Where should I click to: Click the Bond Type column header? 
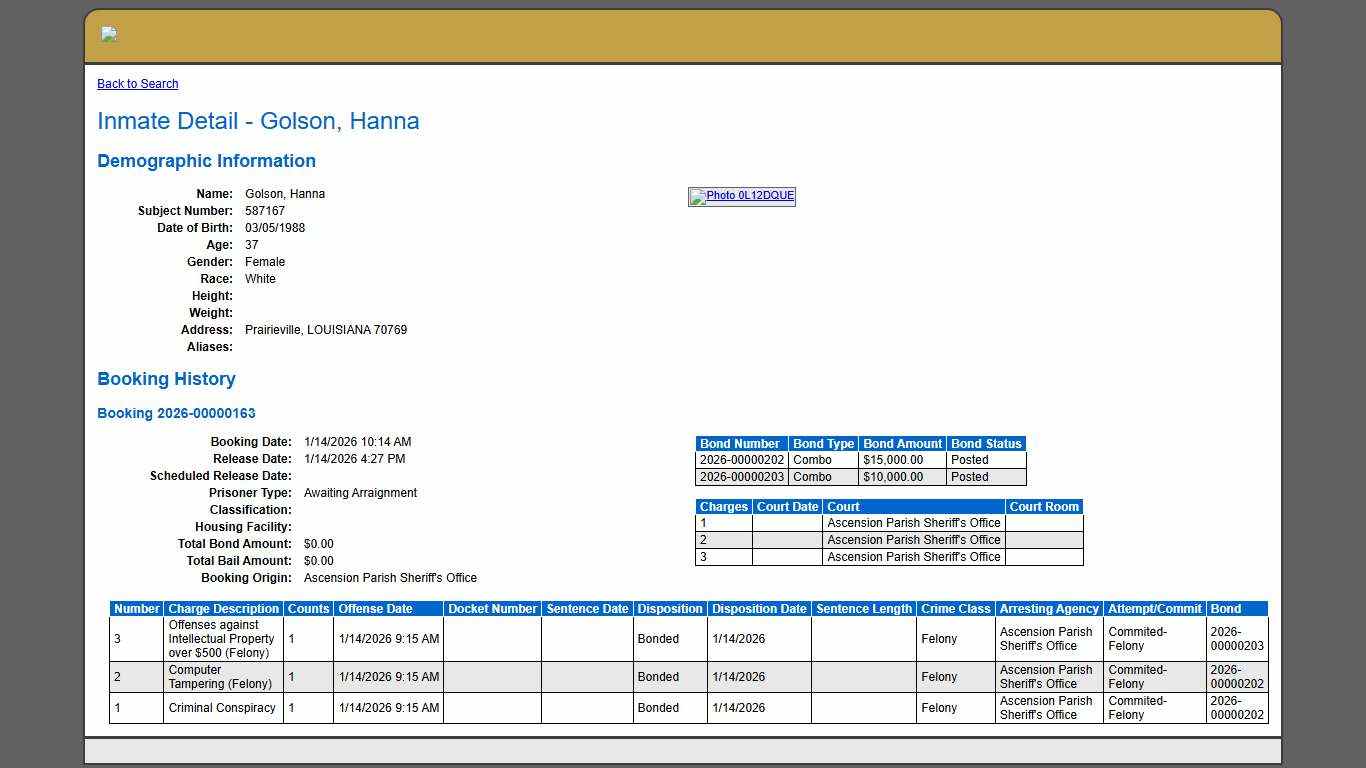(x=823, y=444)
